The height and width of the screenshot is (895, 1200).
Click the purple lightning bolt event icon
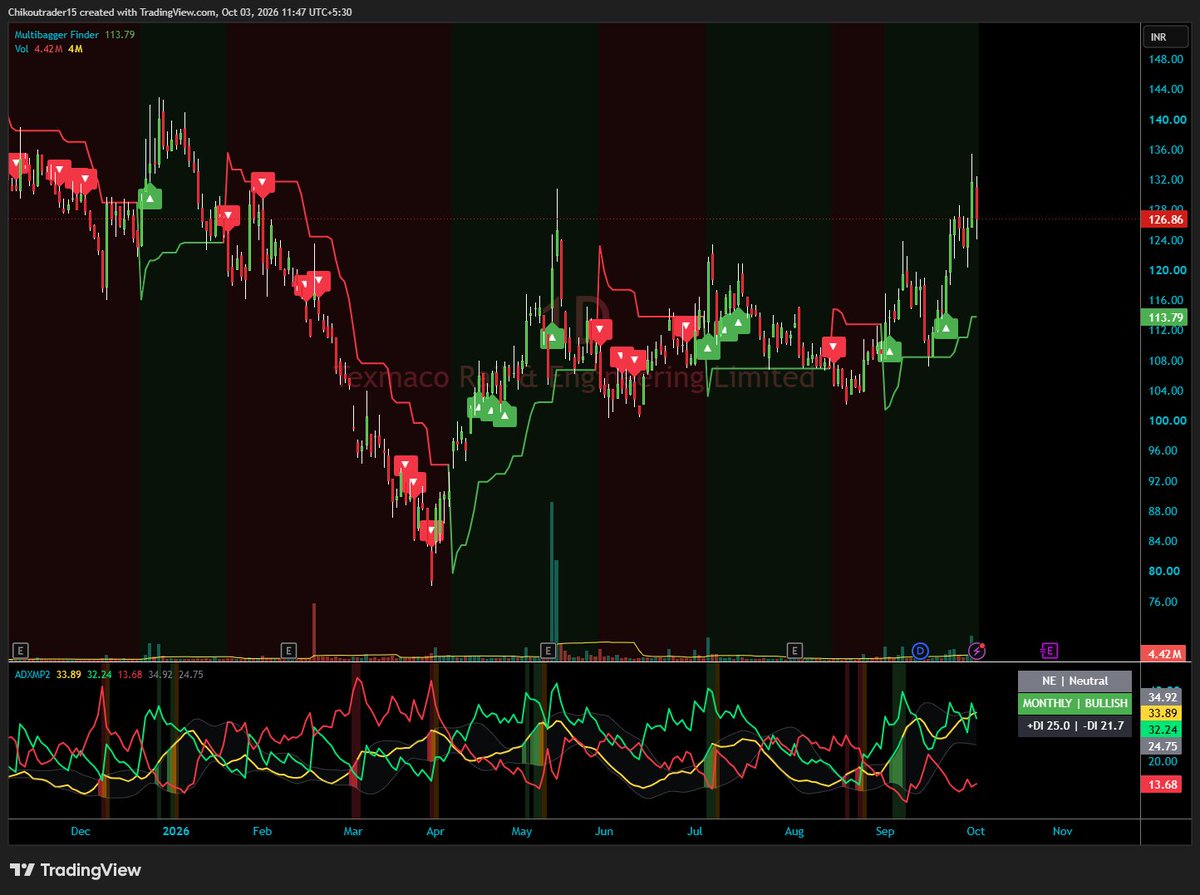977,651
